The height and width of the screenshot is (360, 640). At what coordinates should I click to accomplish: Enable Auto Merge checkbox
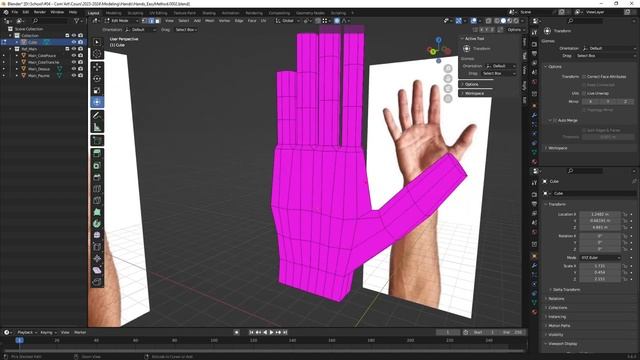point(555,120)
